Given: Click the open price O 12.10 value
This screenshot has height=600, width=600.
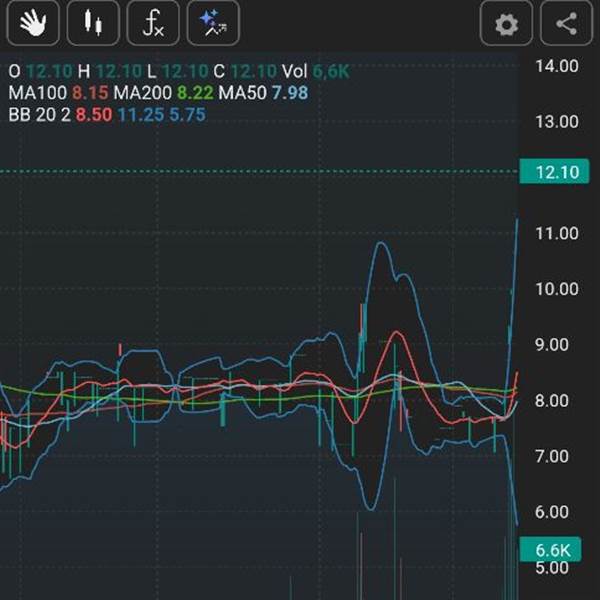Looking at the screenshot, I should point(40,72).
